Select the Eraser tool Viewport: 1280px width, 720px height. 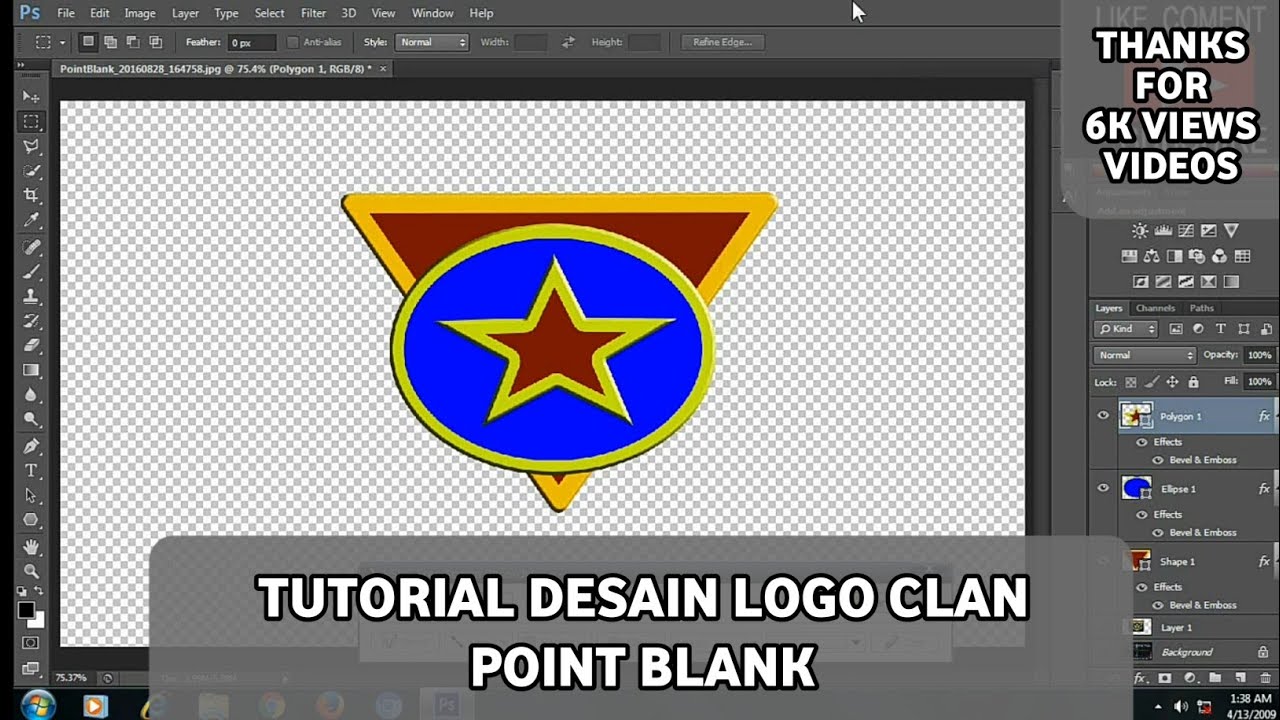tap(31, 345)
